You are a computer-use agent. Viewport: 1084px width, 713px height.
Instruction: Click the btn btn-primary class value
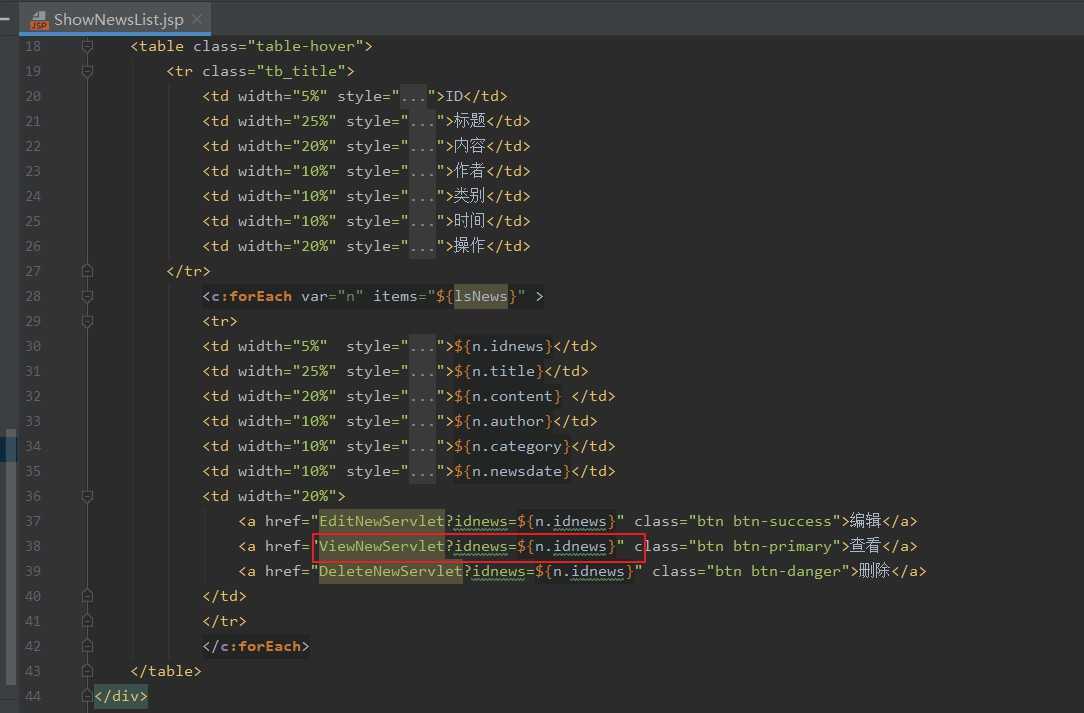point(764,546)
